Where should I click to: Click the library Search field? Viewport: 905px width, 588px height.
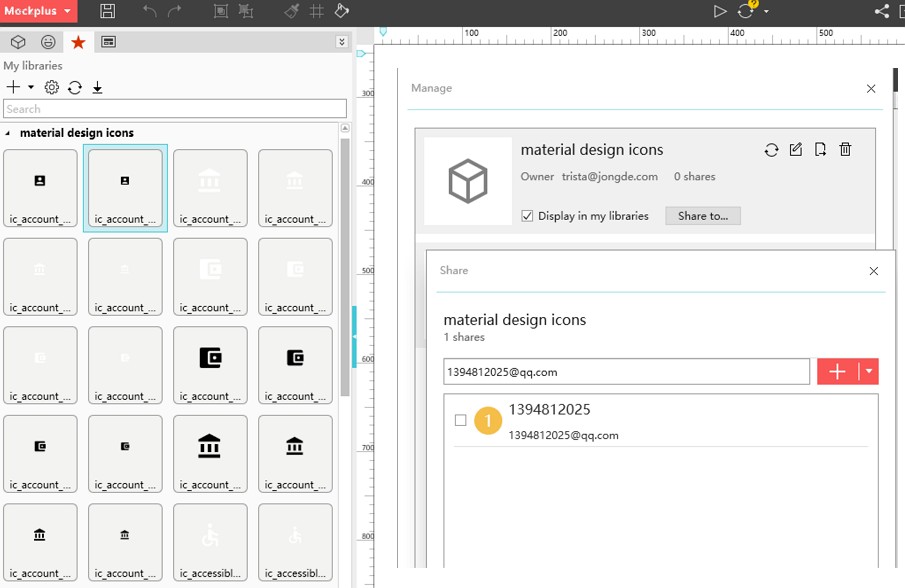point(175,108)
